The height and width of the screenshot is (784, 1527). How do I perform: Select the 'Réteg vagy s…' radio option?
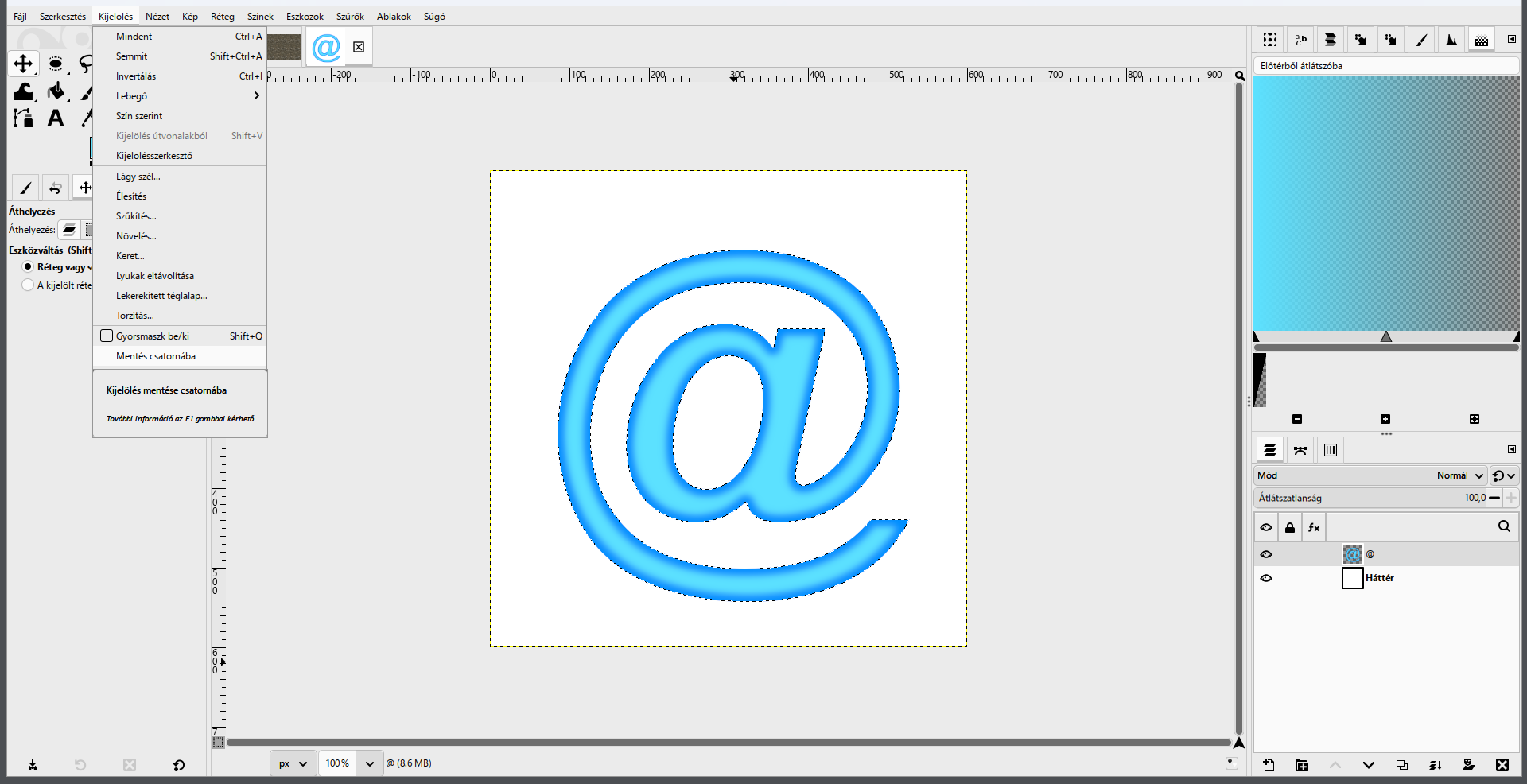coord(28,266)
